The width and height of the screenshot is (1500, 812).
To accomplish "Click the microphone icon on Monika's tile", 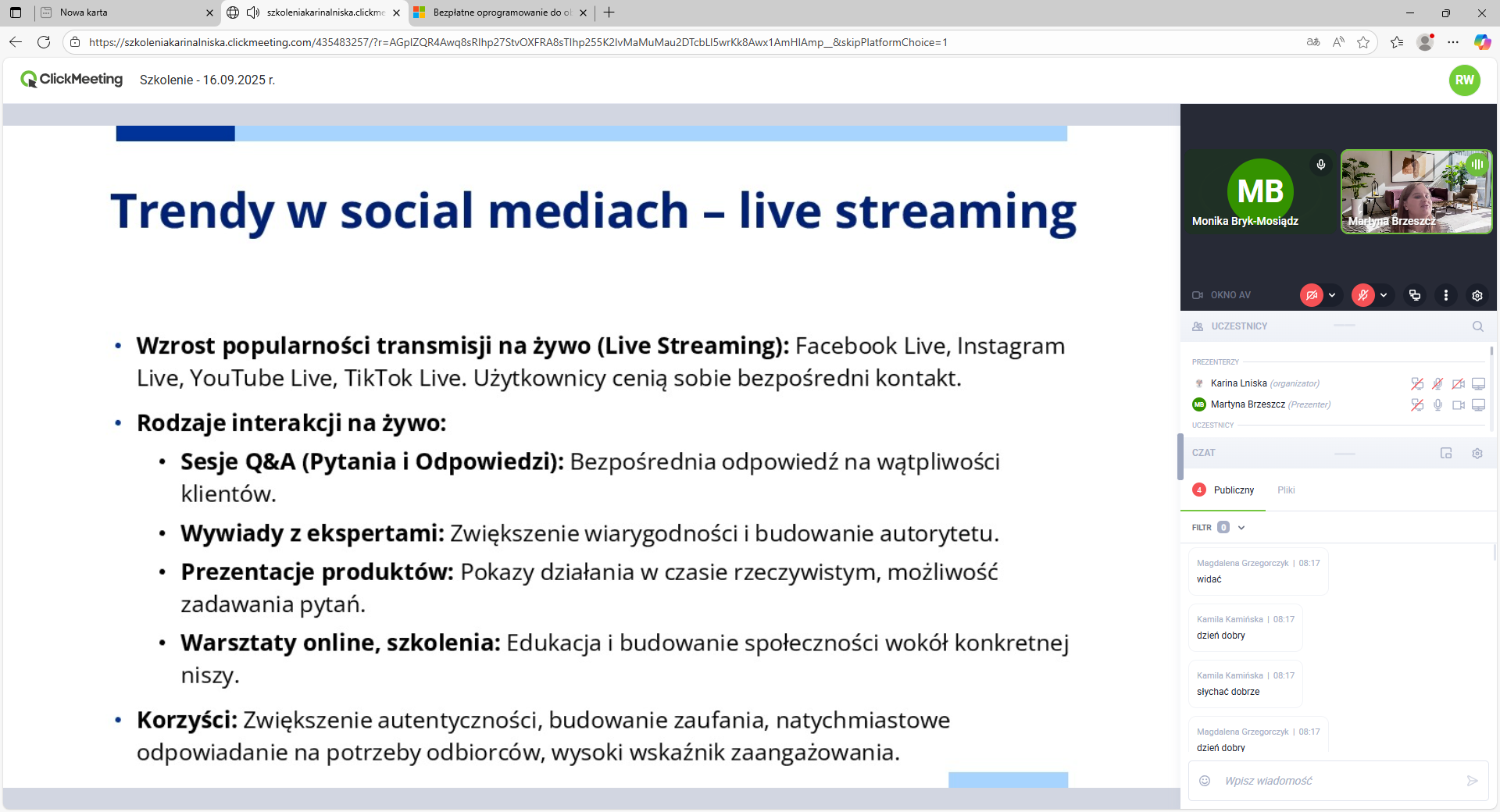I will pyautogui.click(x=1321, y=165).
